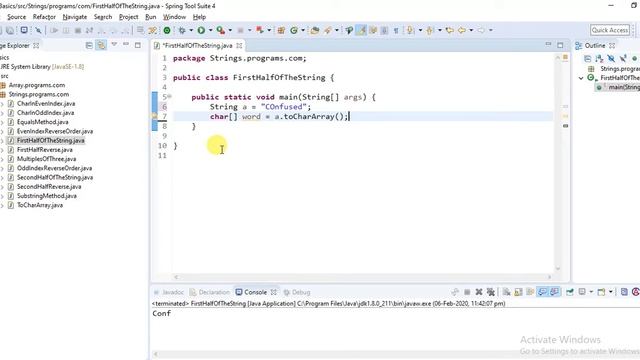Click the Previous Annotation arrow icon
The image size is (640, 360).
click(x=429, y=30)
